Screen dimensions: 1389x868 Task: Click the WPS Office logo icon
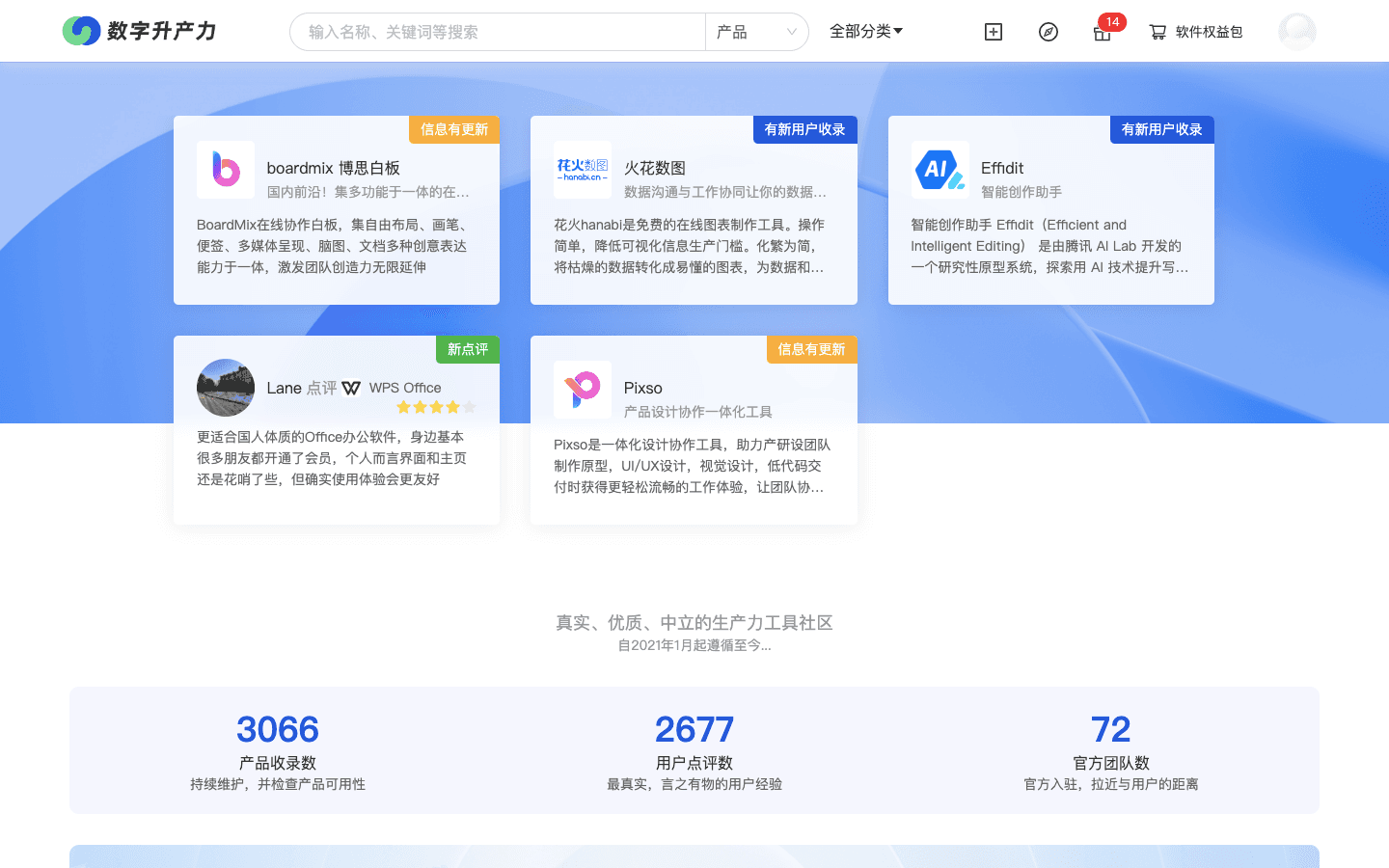tap(352, 388)
